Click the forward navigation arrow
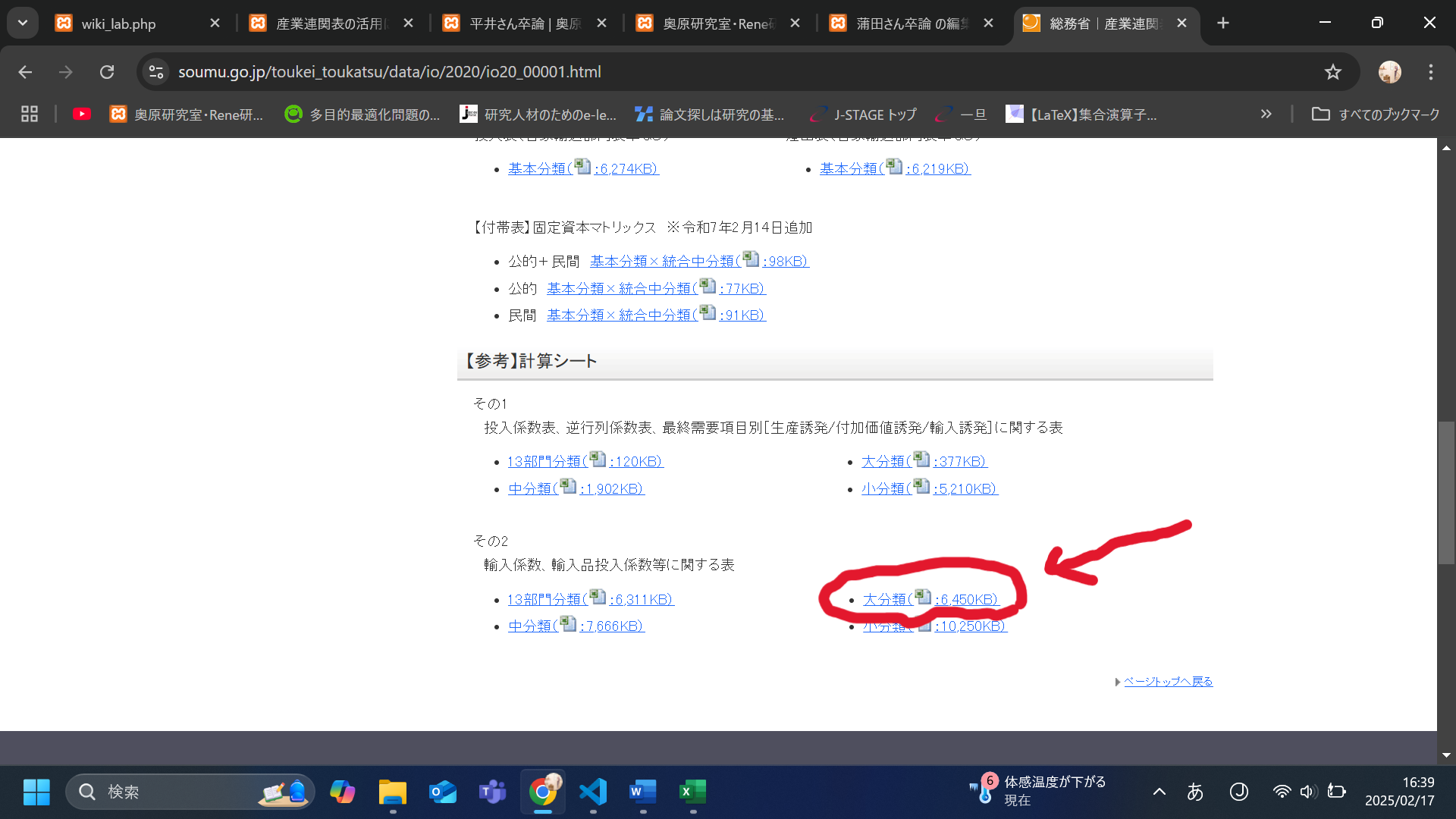Screen dimensions: 1456x819 pos(66,72)
